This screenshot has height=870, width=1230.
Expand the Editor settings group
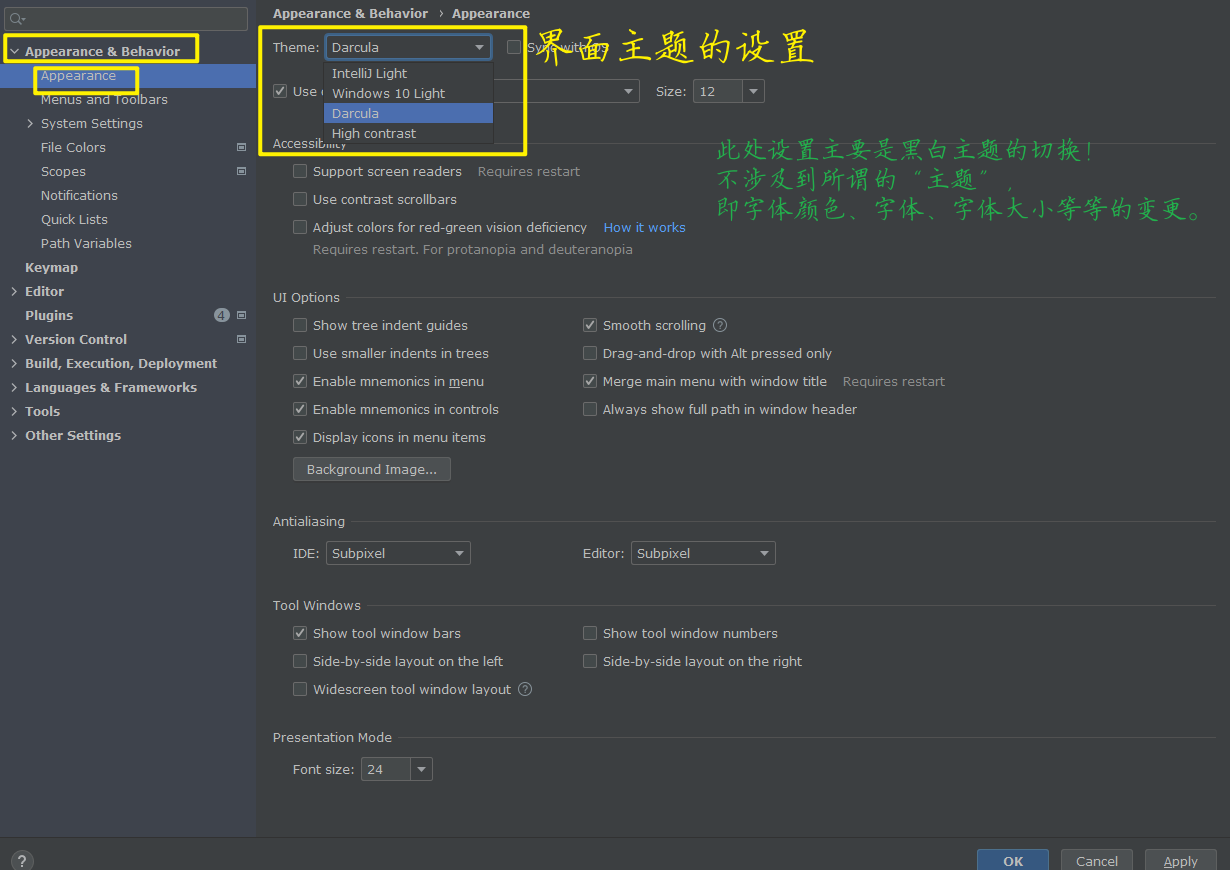click(14, 291)
